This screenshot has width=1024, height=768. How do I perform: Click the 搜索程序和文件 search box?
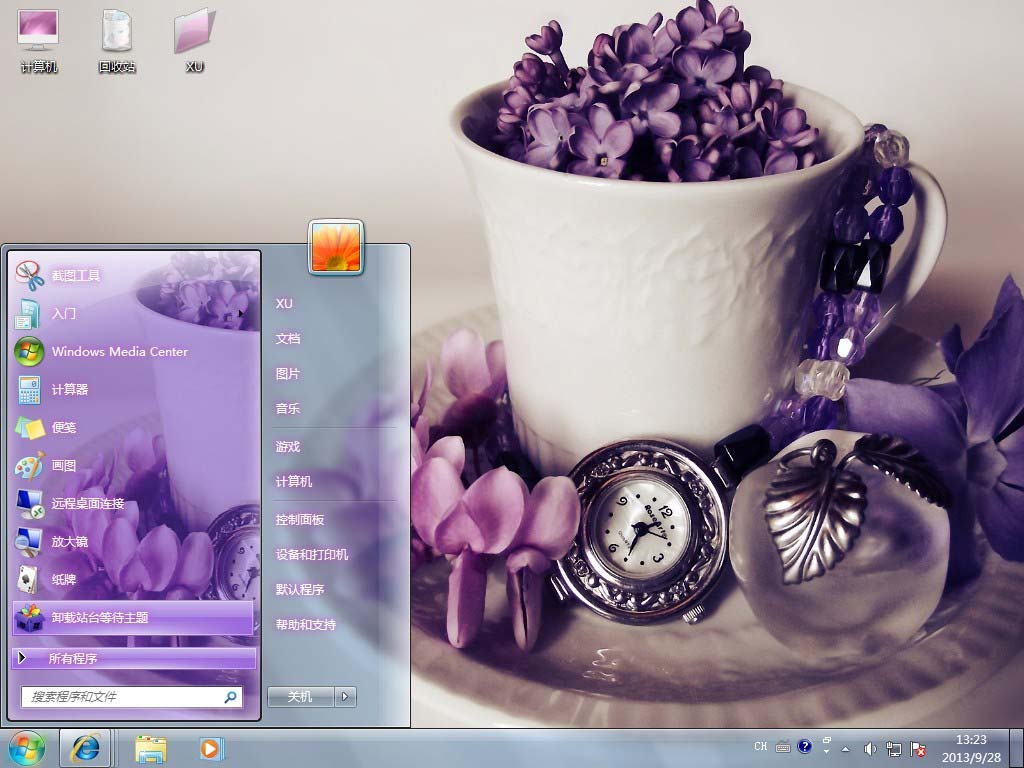[x=120, y=697]
